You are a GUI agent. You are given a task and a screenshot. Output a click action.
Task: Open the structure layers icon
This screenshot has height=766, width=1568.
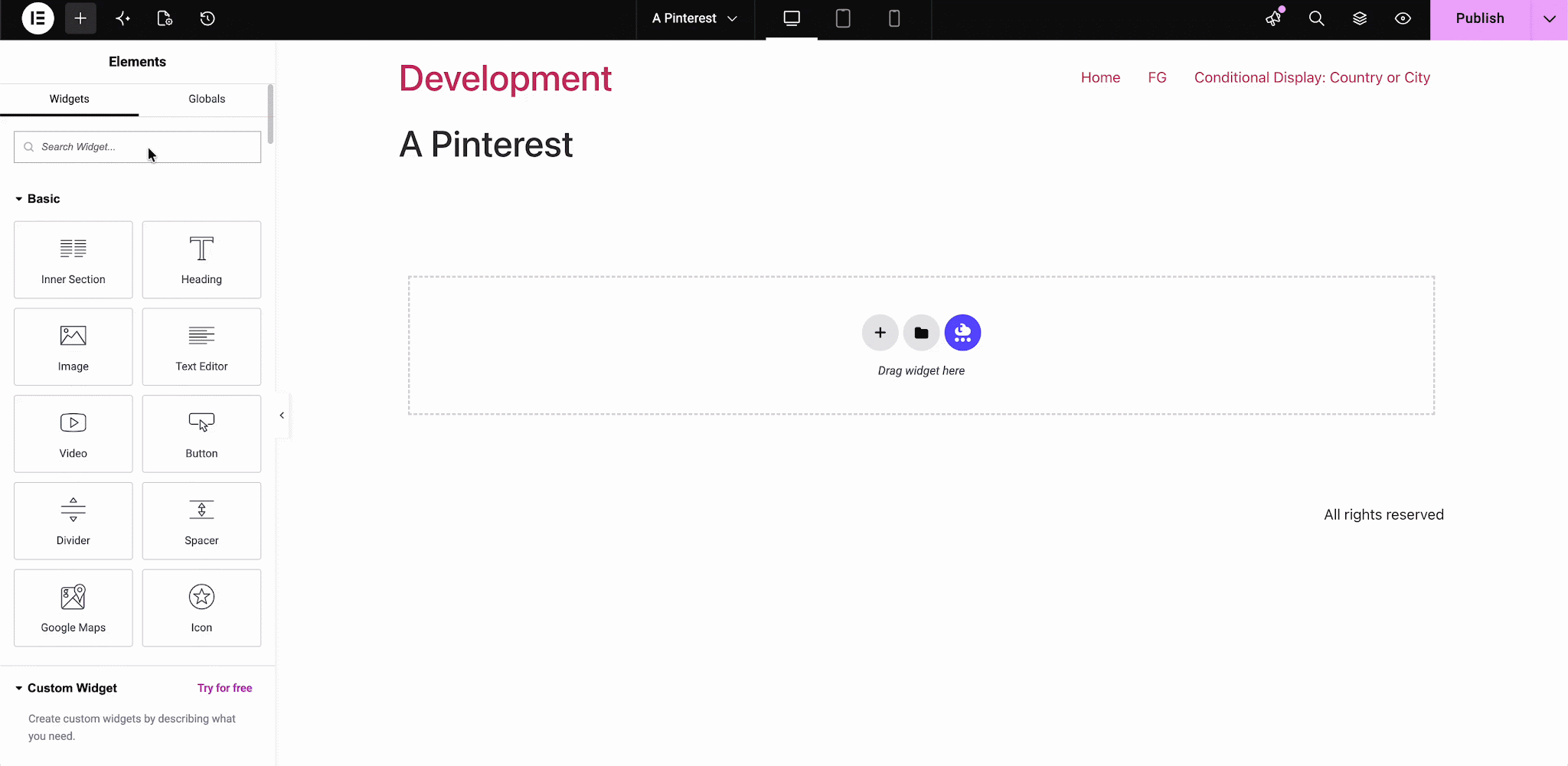coord(1360,18)
